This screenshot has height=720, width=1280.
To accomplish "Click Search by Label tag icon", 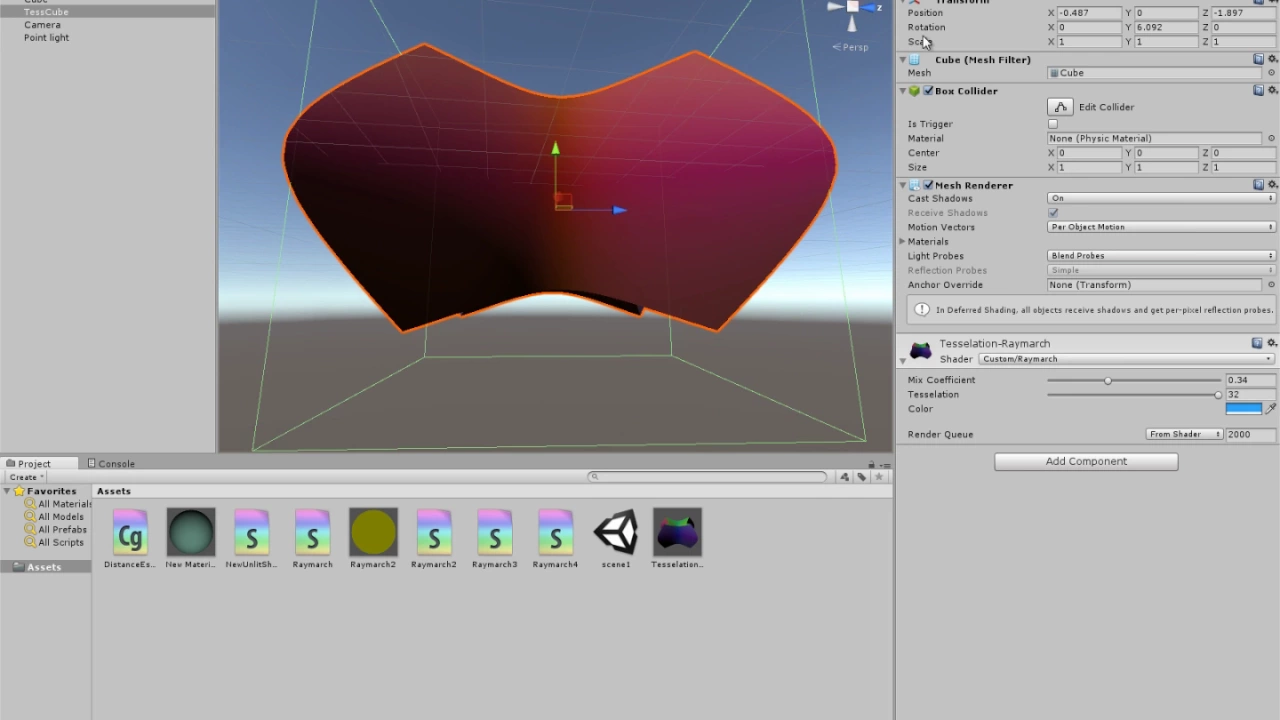I will 862,477.
